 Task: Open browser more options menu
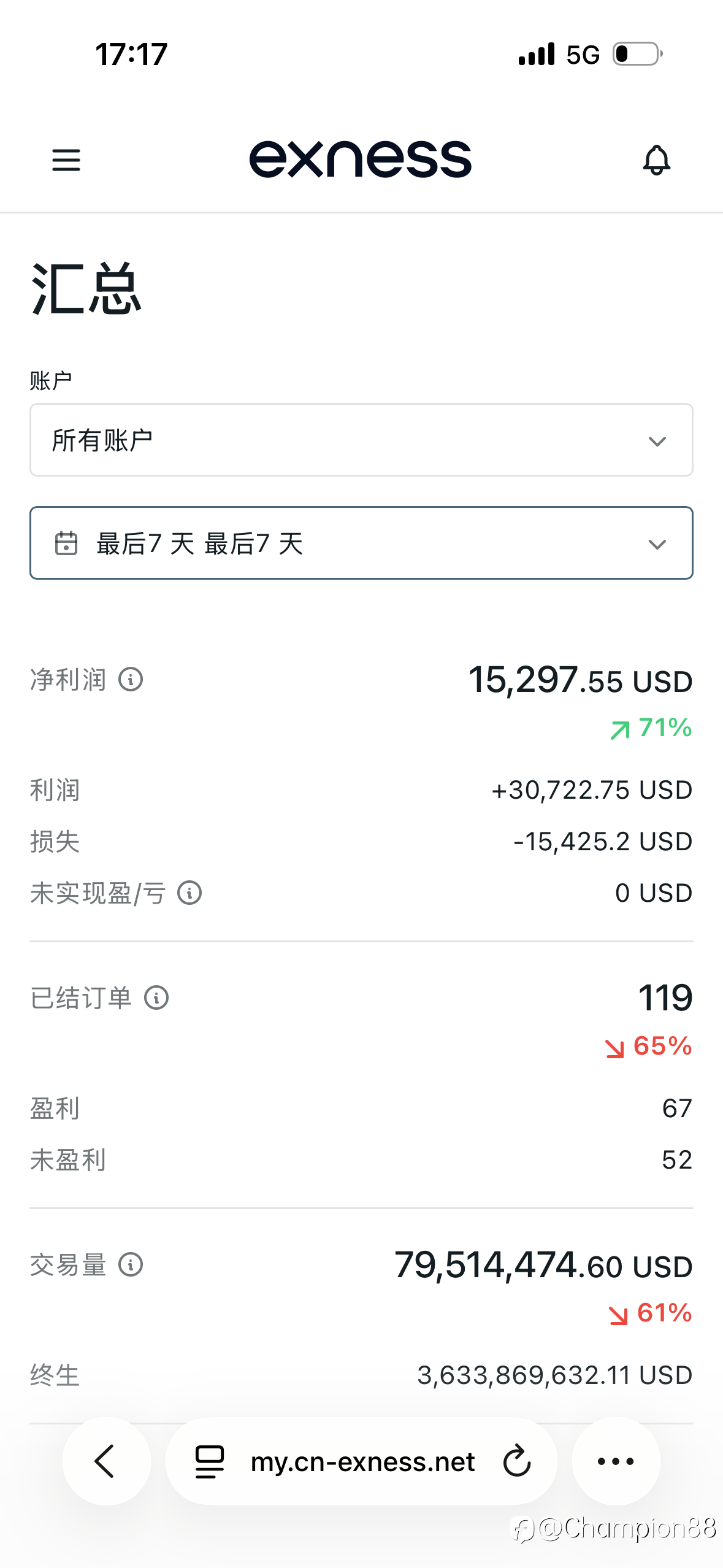point(616,1461)
